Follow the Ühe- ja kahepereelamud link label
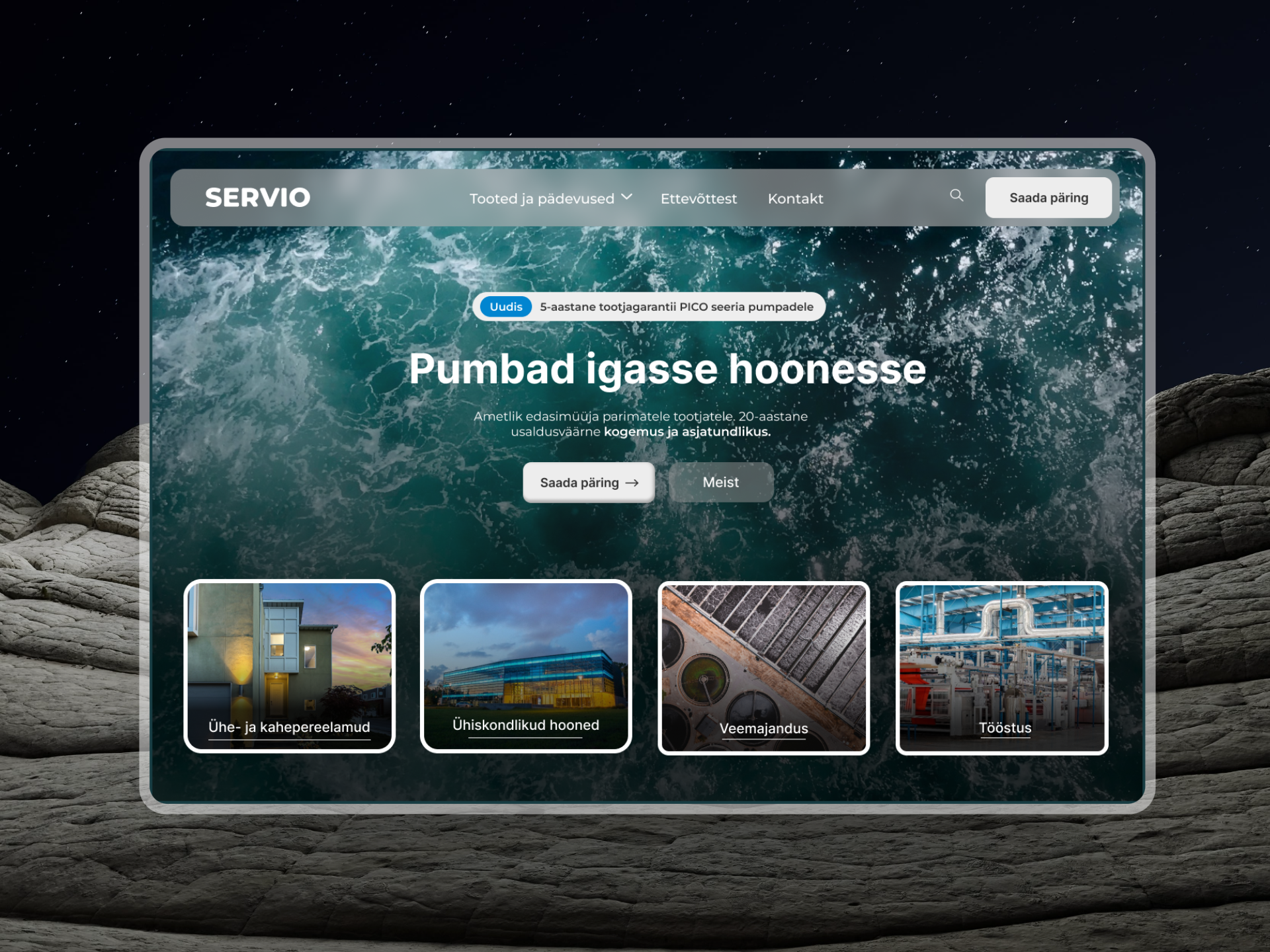The image size is (1270, 952). pyautogui.click(x=289, y=727)
